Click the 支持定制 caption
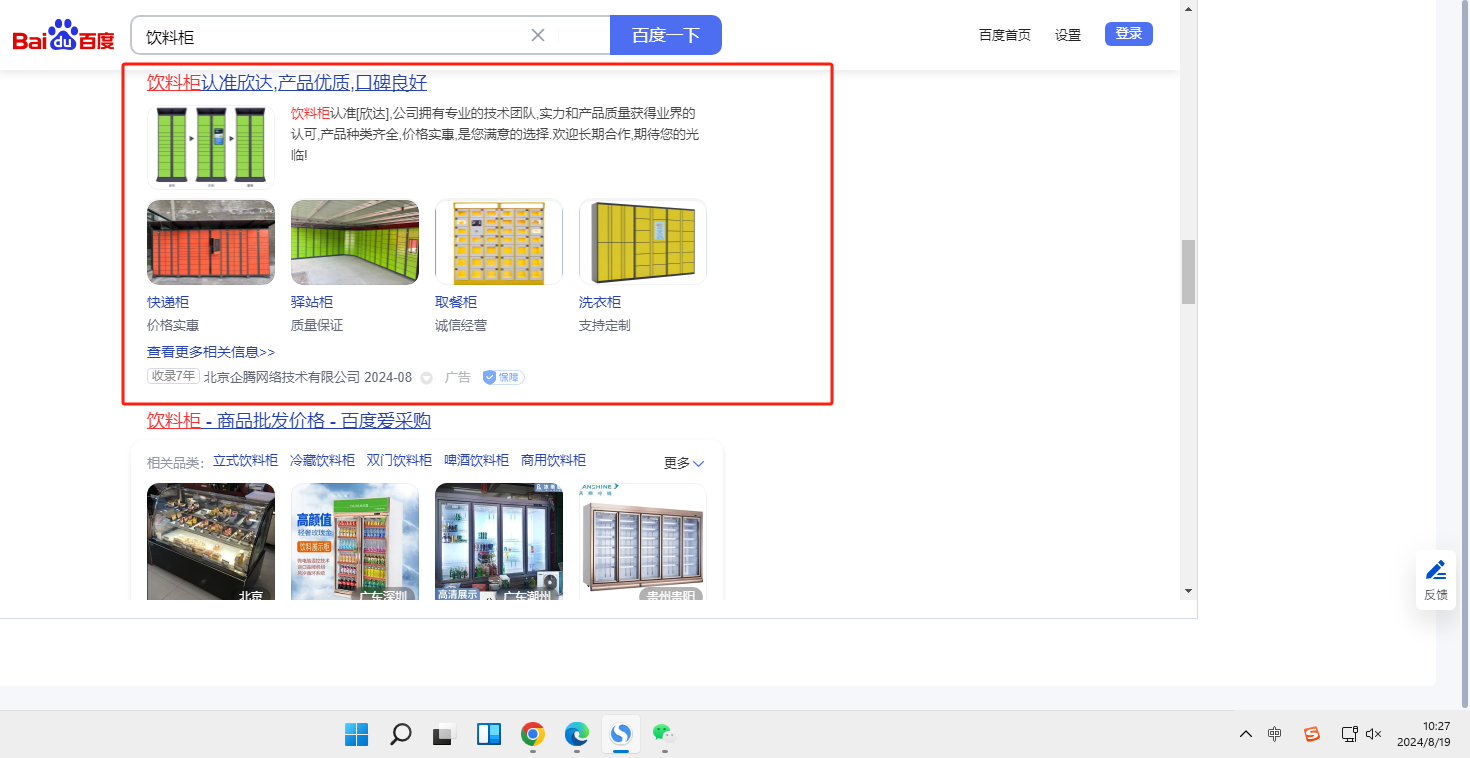1470x758 pixels. click(x=605, y=325)
